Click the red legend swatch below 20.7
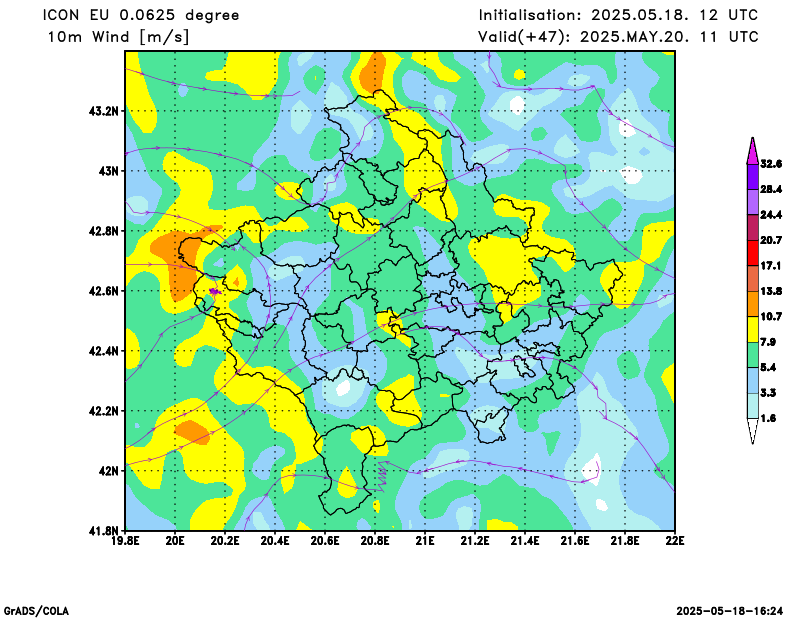 click(x=753, y=253)
